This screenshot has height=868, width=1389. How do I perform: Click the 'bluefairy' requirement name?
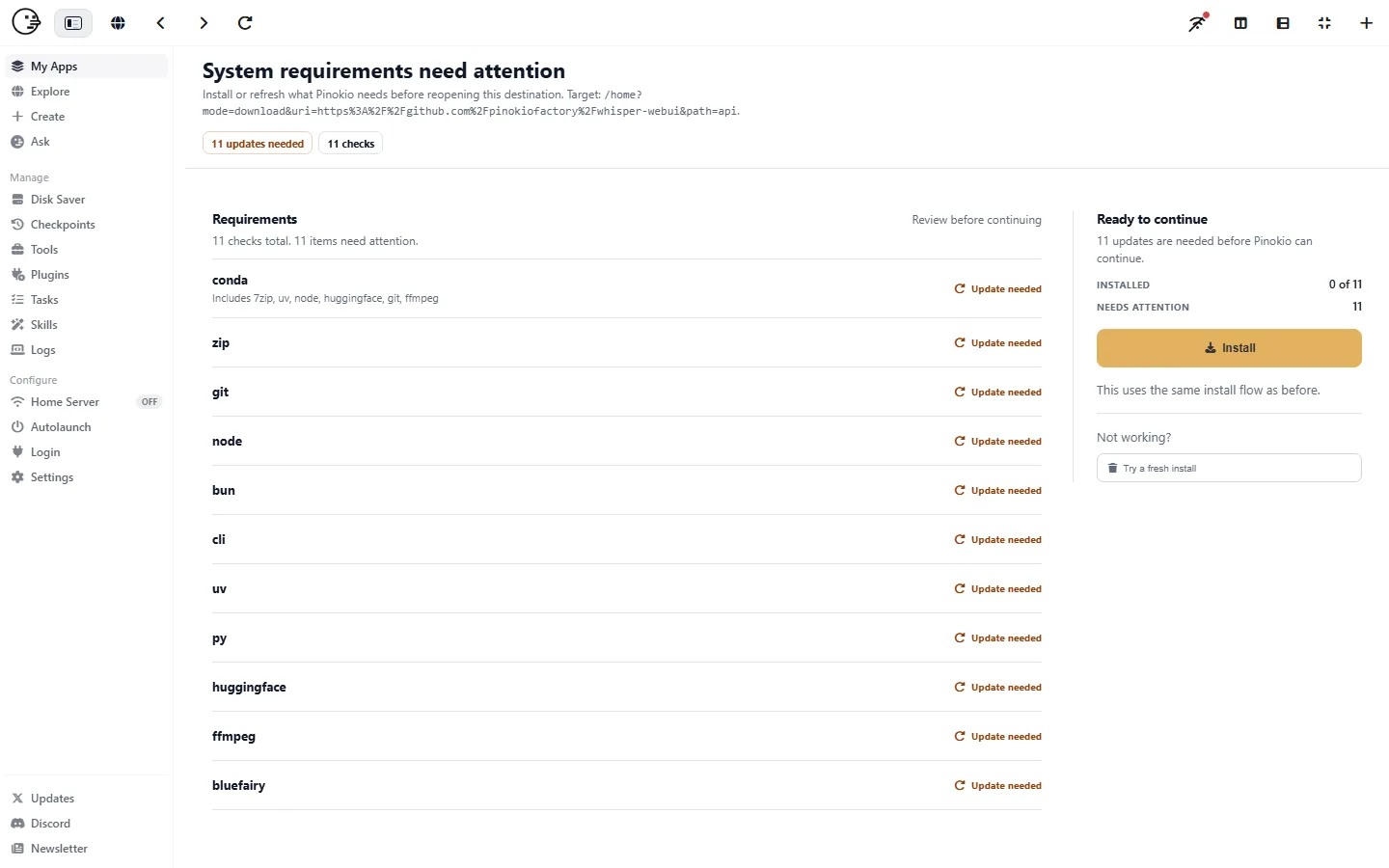[238, 785]
